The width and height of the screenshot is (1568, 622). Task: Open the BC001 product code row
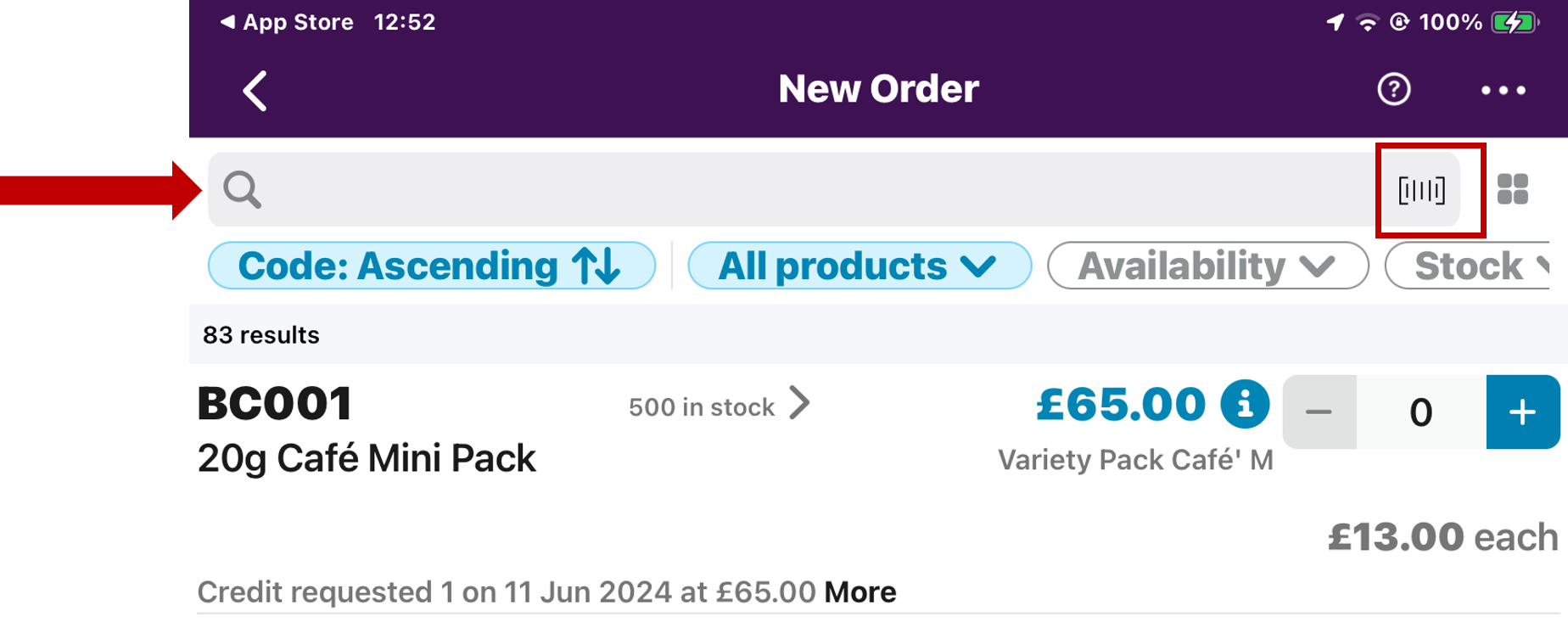[275, 404]
